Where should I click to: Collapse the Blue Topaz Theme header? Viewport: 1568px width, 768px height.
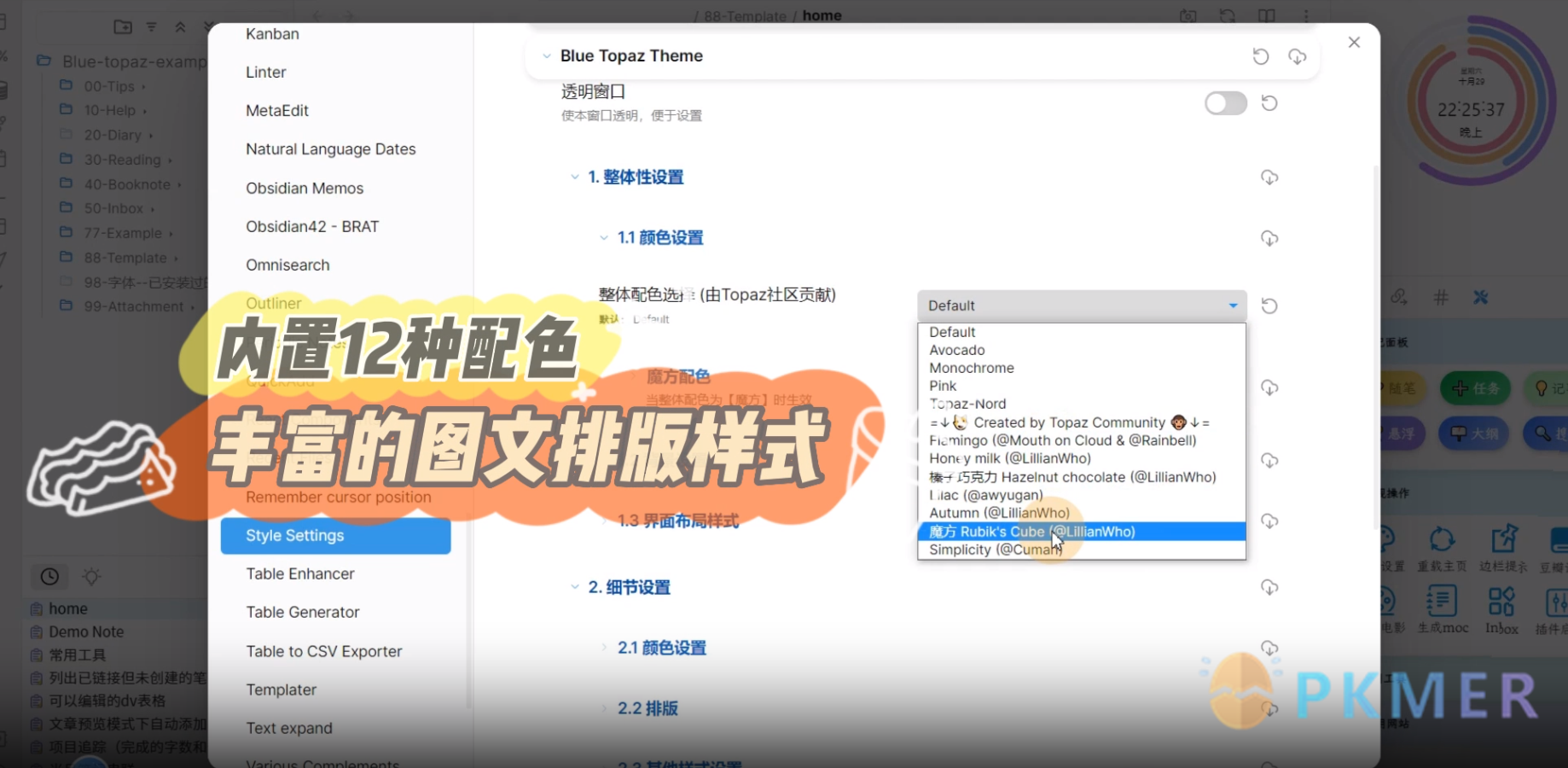tap(547, 56)
